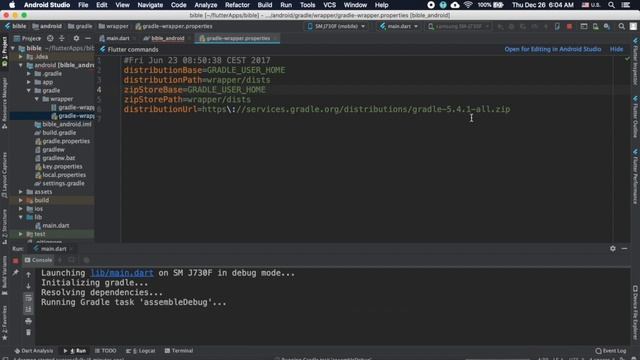Open the Terminal tool window
Viewport: 640px width, 360px height.
click(179, 351)
